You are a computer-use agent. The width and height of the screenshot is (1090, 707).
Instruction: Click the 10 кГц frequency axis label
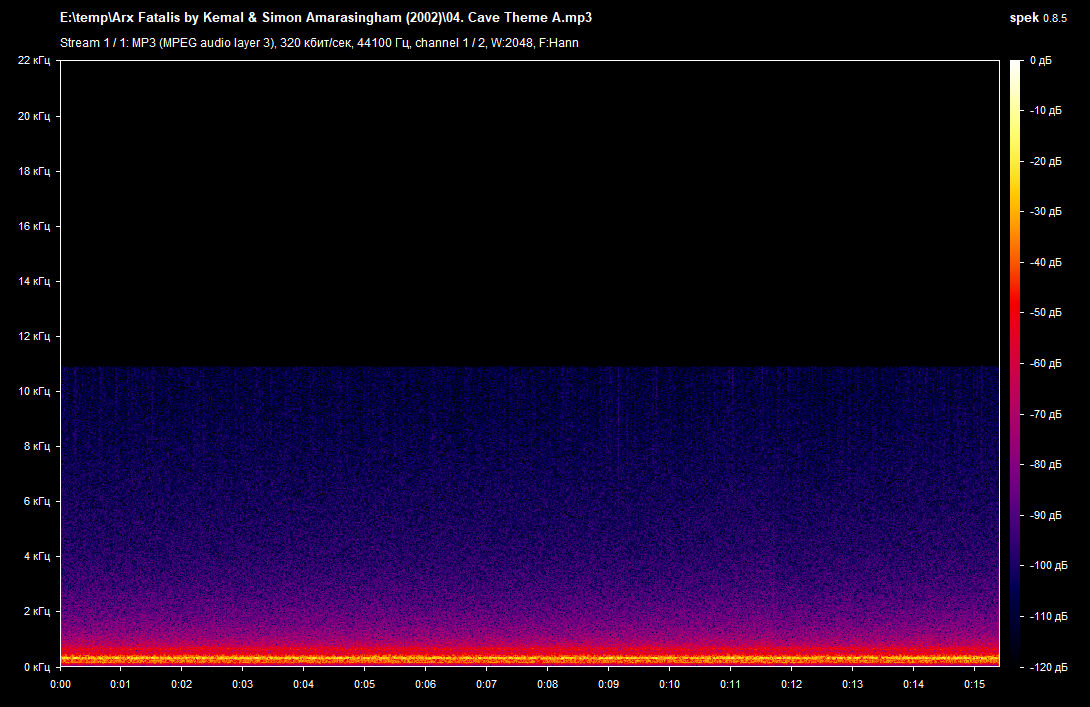pos(34,391)
